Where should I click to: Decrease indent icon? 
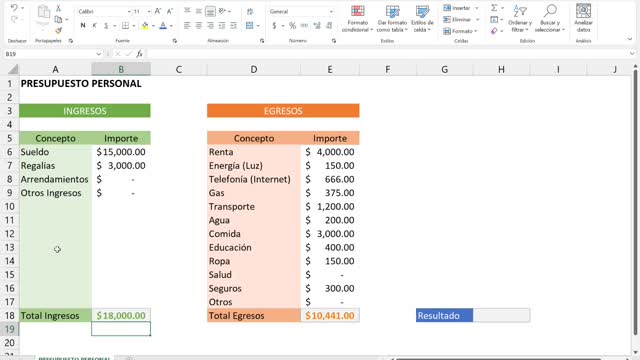(222, 26)
